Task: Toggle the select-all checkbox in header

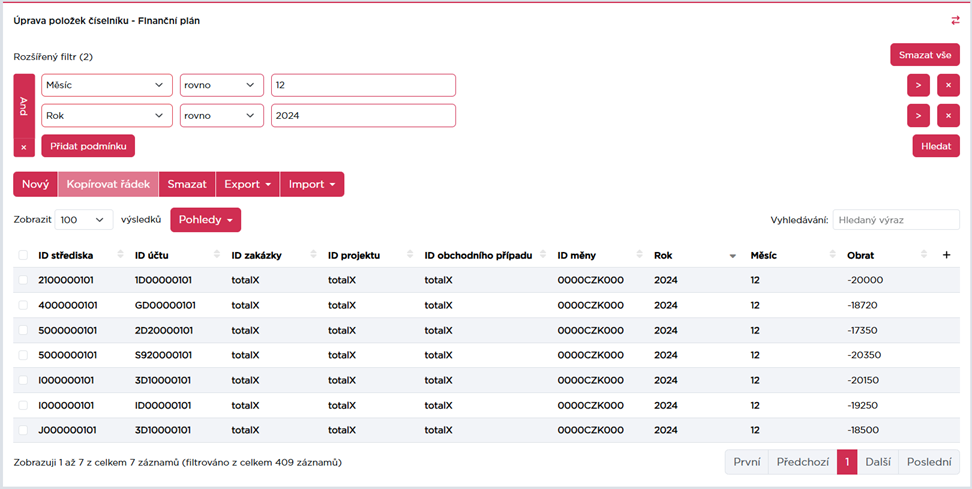Action: (23, 255)
